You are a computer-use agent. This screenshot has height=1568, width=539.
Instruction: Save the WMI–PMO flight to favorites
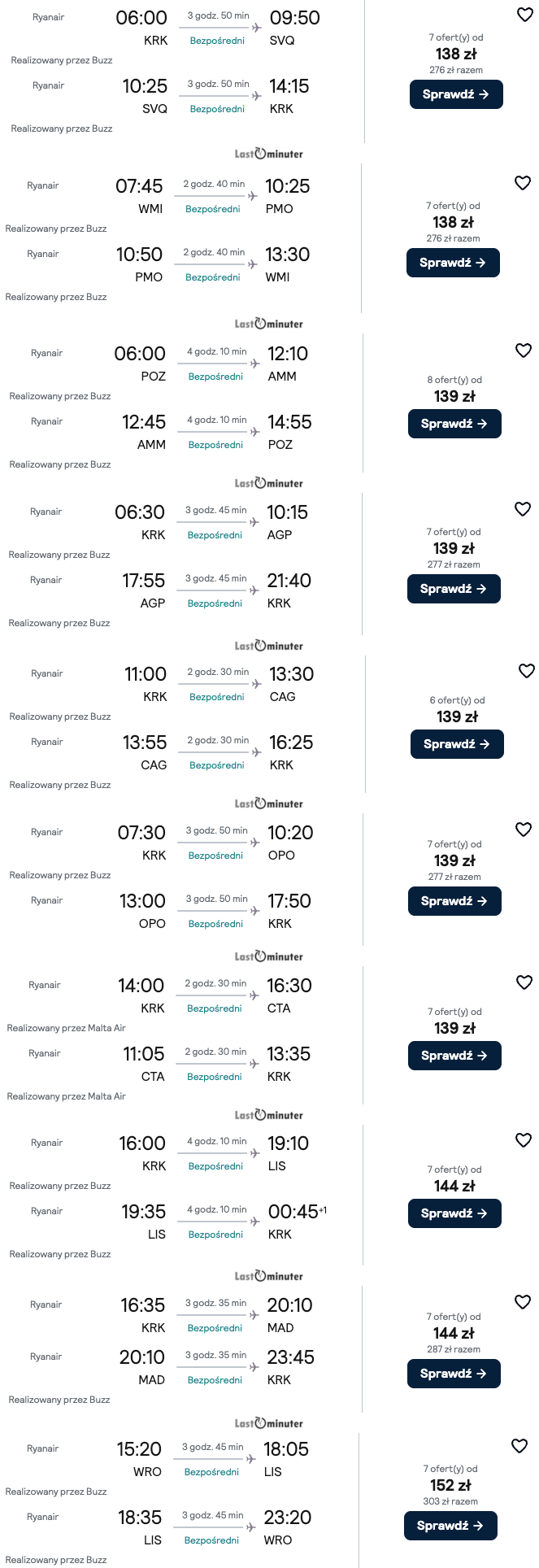pyautogui.click(x=523, y=184)
